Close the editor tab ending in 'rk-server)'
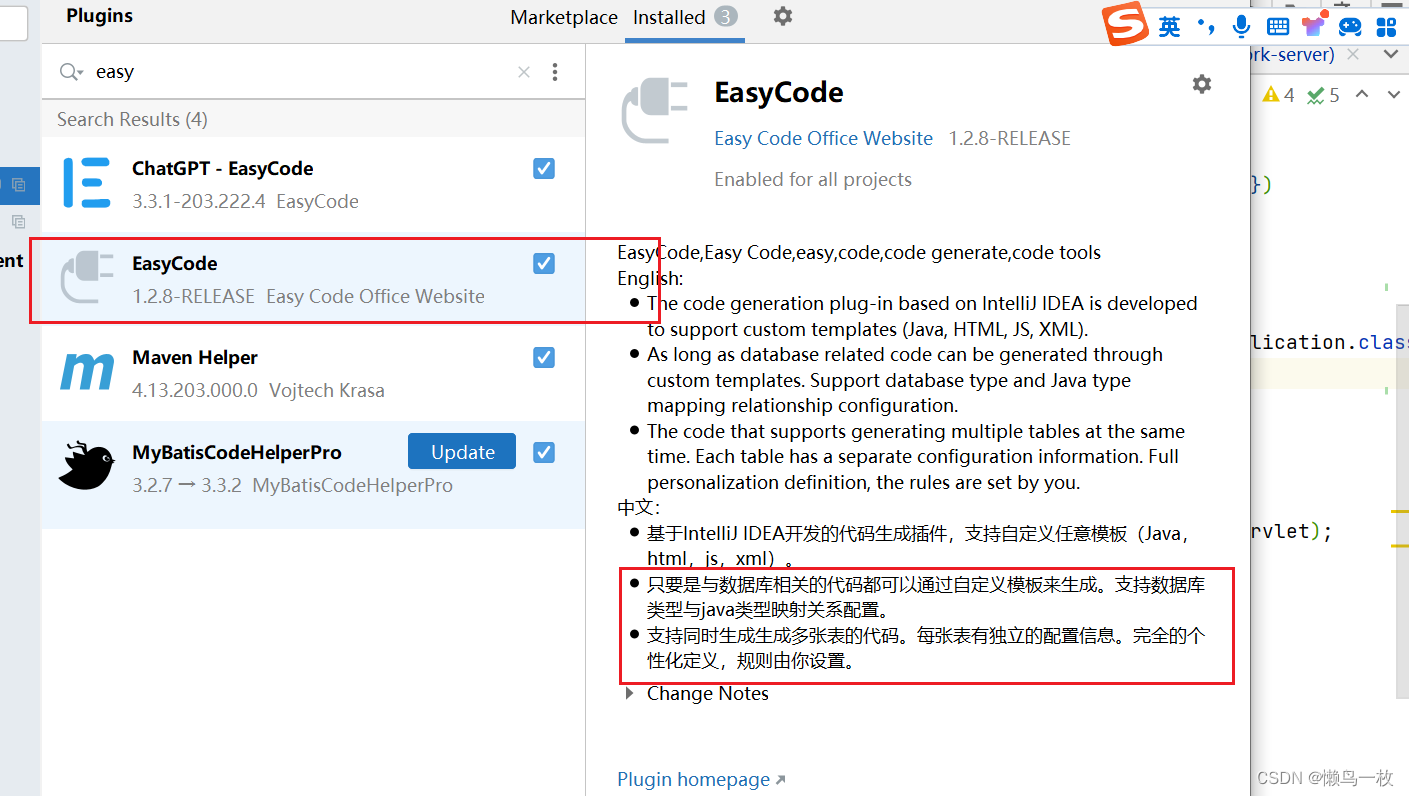The image size is (1409, 796). click(x=1352, y=55)
